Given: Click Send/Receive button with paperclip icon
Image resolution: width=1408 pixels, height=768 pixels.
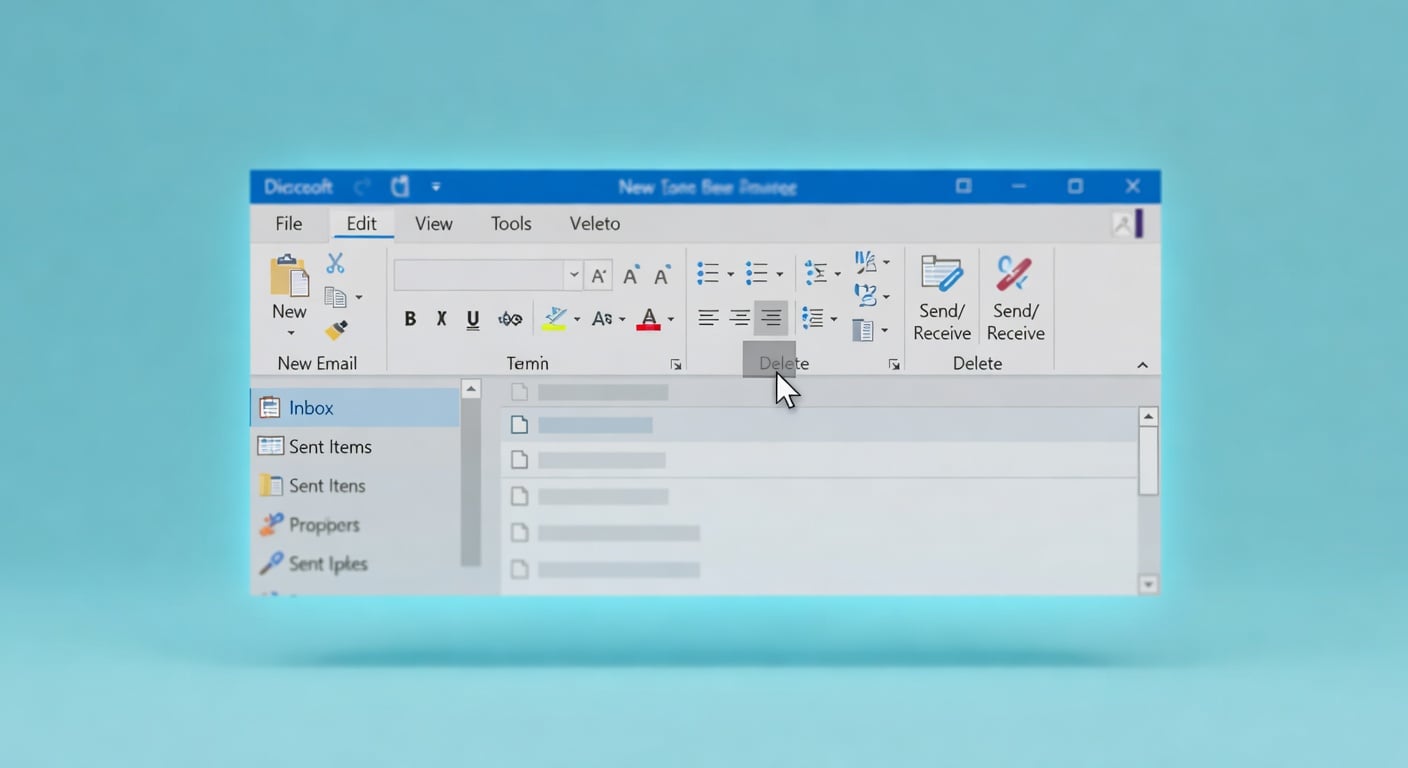Looking at the screenshot, I should pos(942,298).
